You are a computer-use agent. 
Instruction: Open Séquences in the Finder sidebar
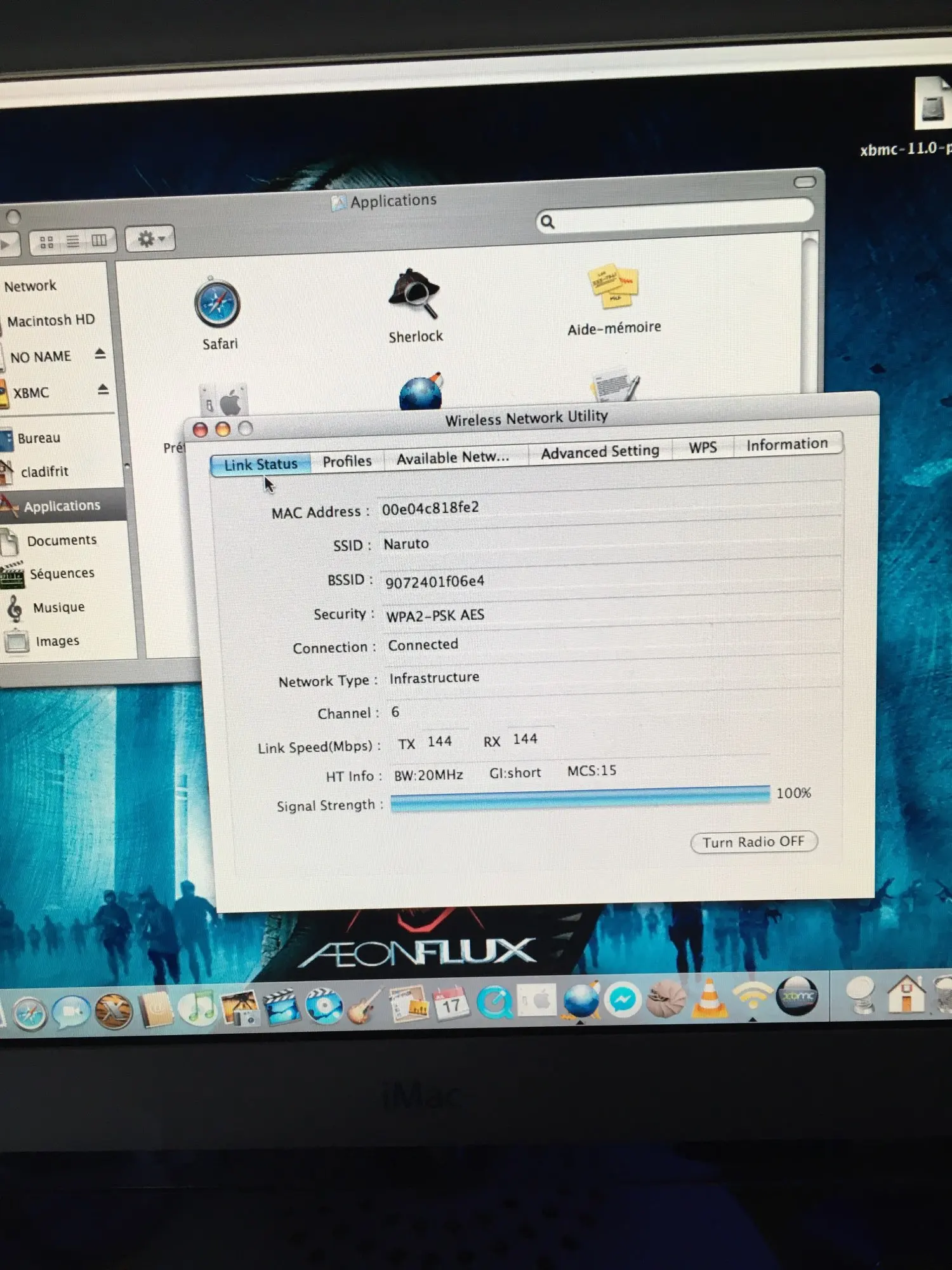(62, 573)
